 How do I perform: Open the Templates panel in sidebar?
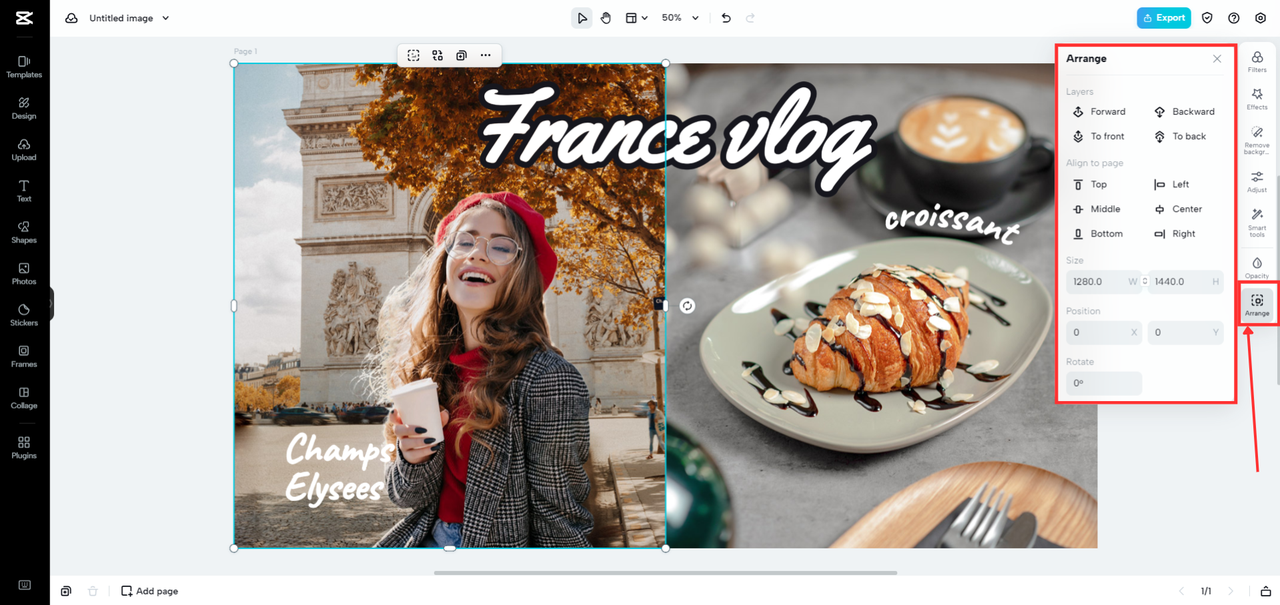tap(24, 67)
